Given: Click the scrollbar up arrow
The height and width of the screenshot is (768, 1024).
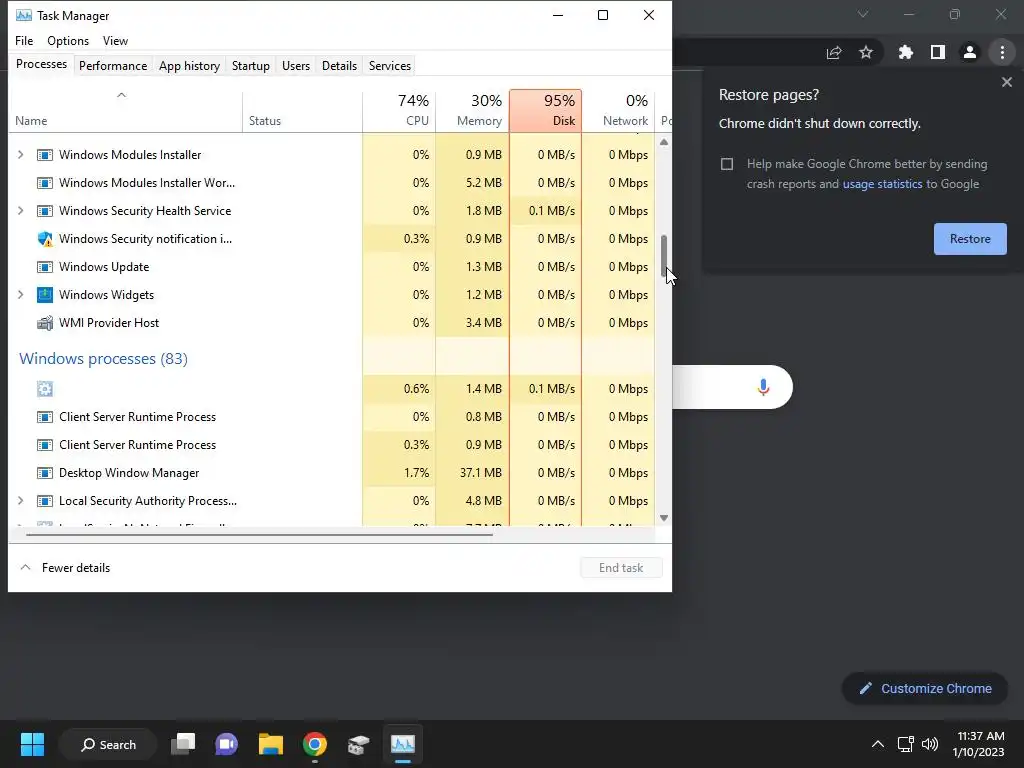Looking at the screenshot, I should (x=664, y=142).
